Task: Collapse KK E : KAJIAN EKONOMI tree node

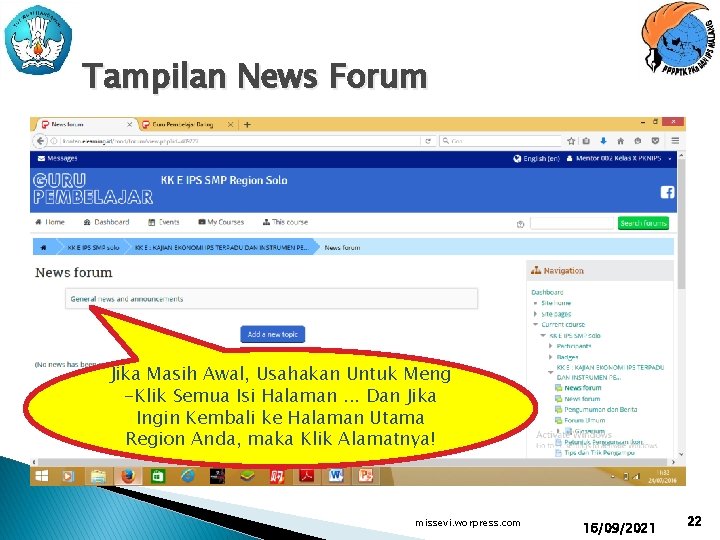Action: tap(551, 372)
